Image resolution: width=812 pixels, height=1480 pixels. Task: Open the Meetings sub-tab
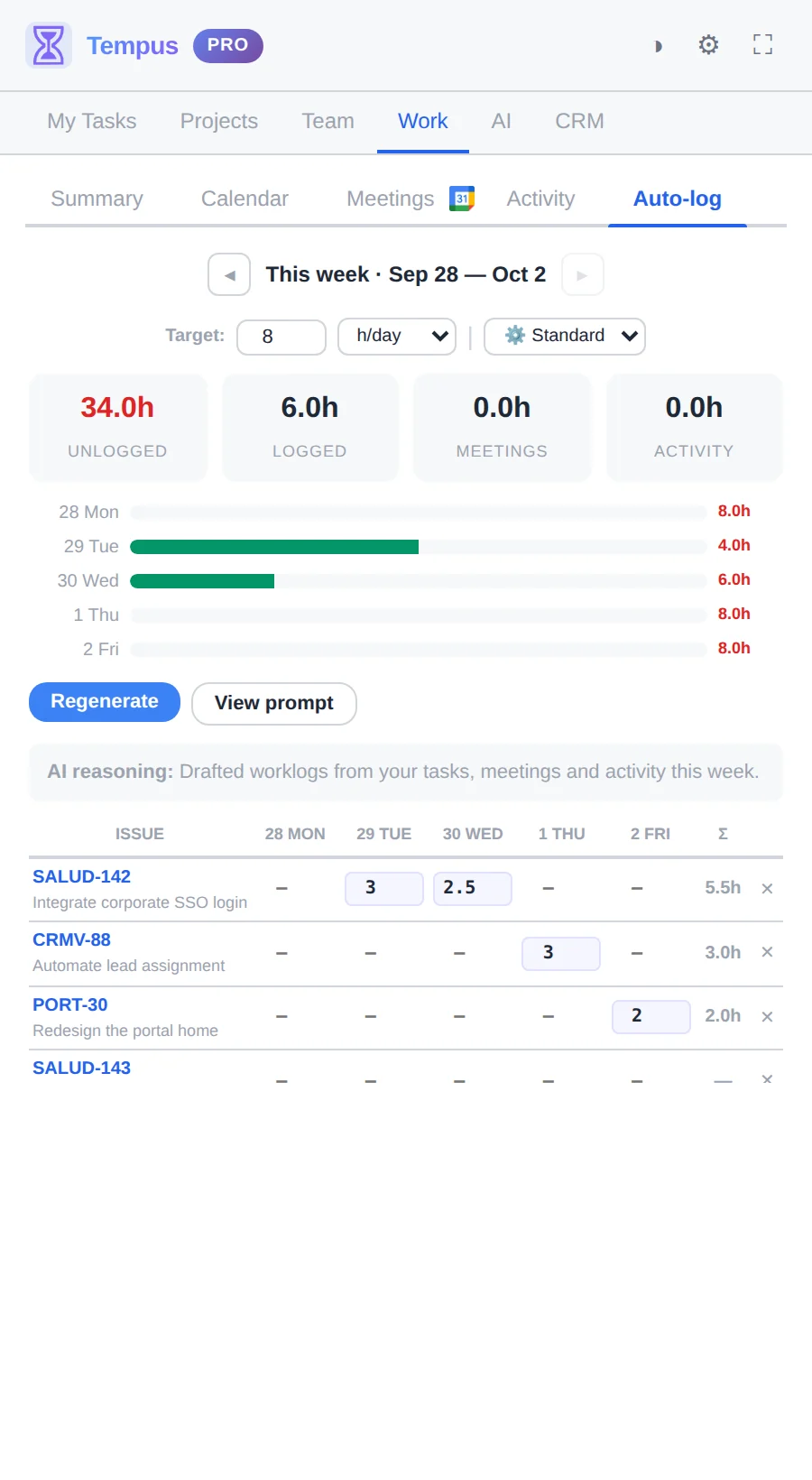click(x=391, y=199)
